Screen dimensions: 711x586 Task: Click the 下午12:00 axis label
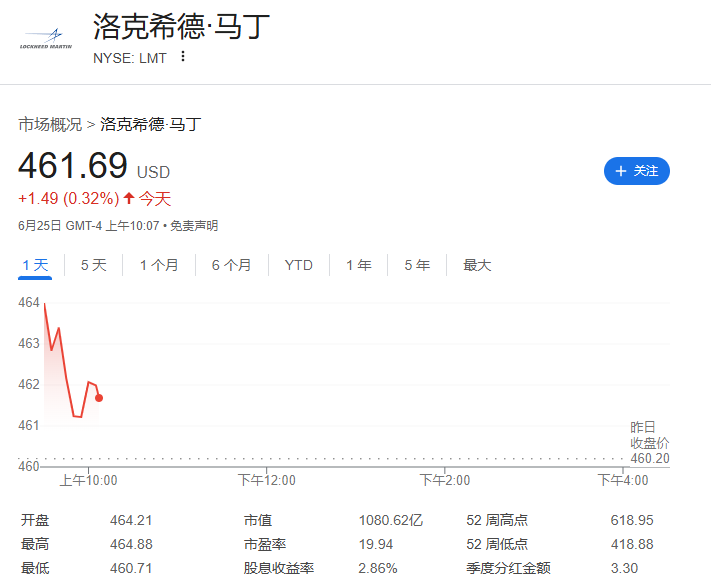click(x=267, y=480)
